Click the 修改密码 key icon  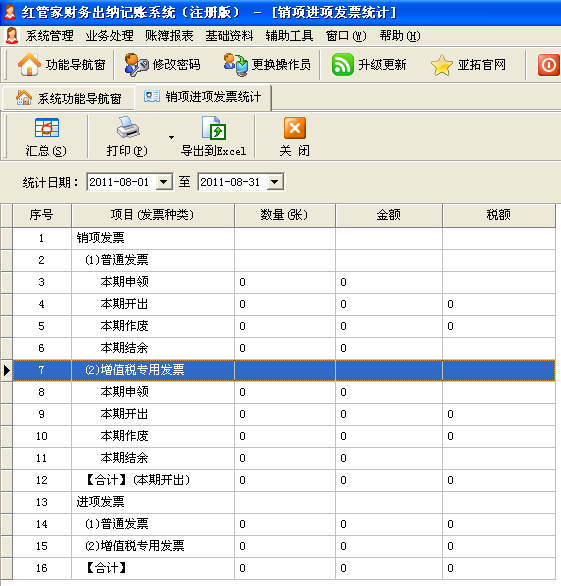click(x=136, y=65)
